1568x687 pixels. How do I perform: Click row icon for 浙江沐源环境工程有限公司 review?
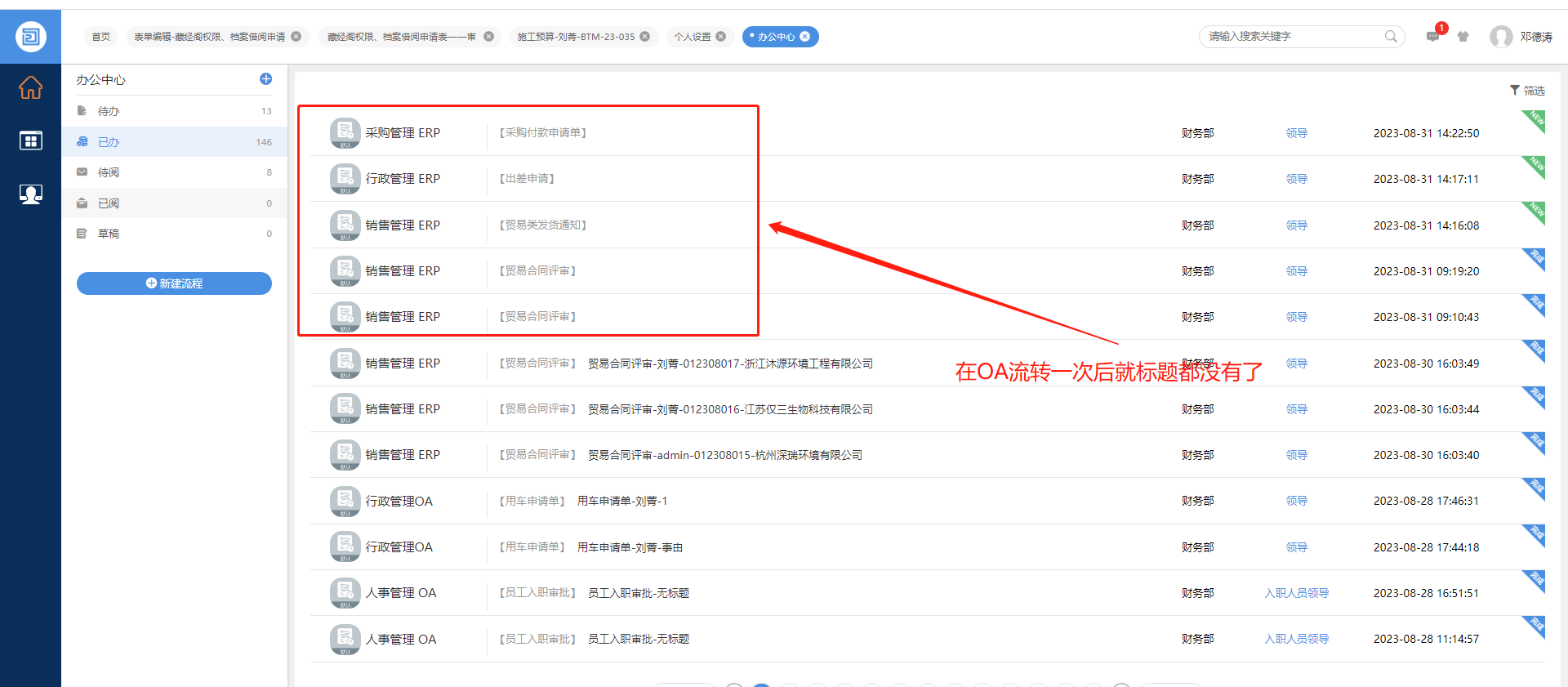click(345, 364)
